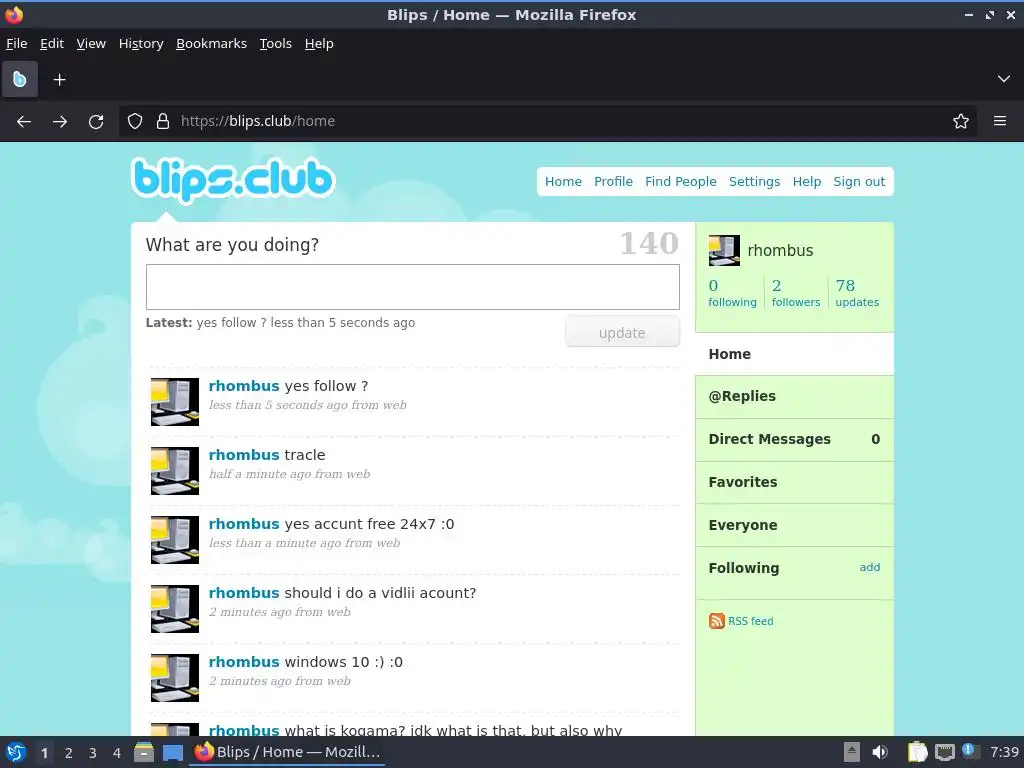Open the Help menu in the menu bar

319,44
